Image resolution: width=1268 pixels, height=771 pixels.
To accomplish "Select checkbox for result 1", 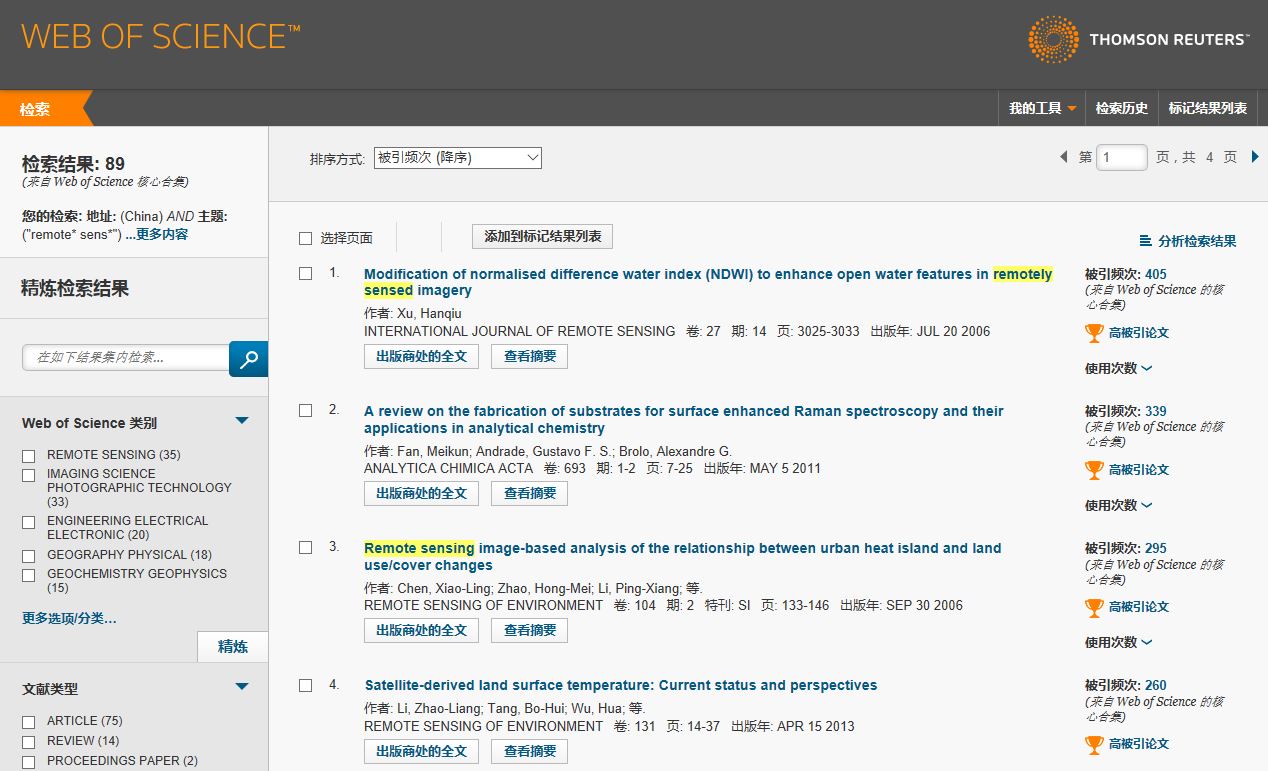I will pyautogui.click(x=306, y=273).
